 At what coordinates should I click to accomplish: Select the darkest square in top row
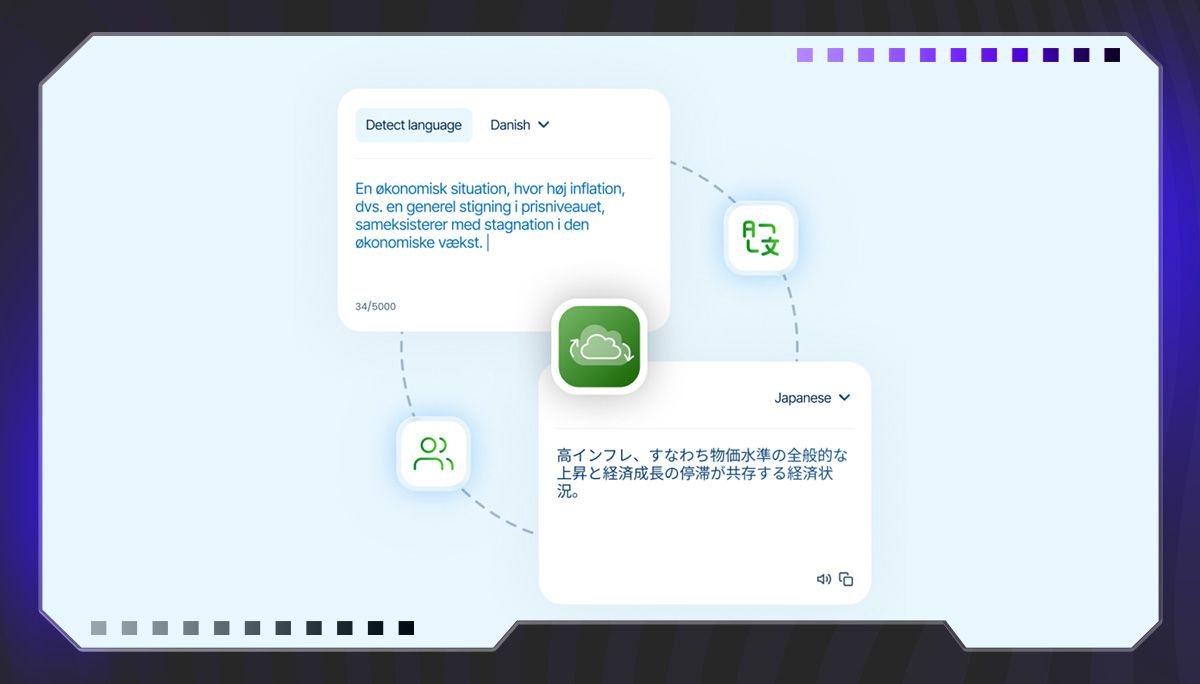click(x=1111, y=55)
